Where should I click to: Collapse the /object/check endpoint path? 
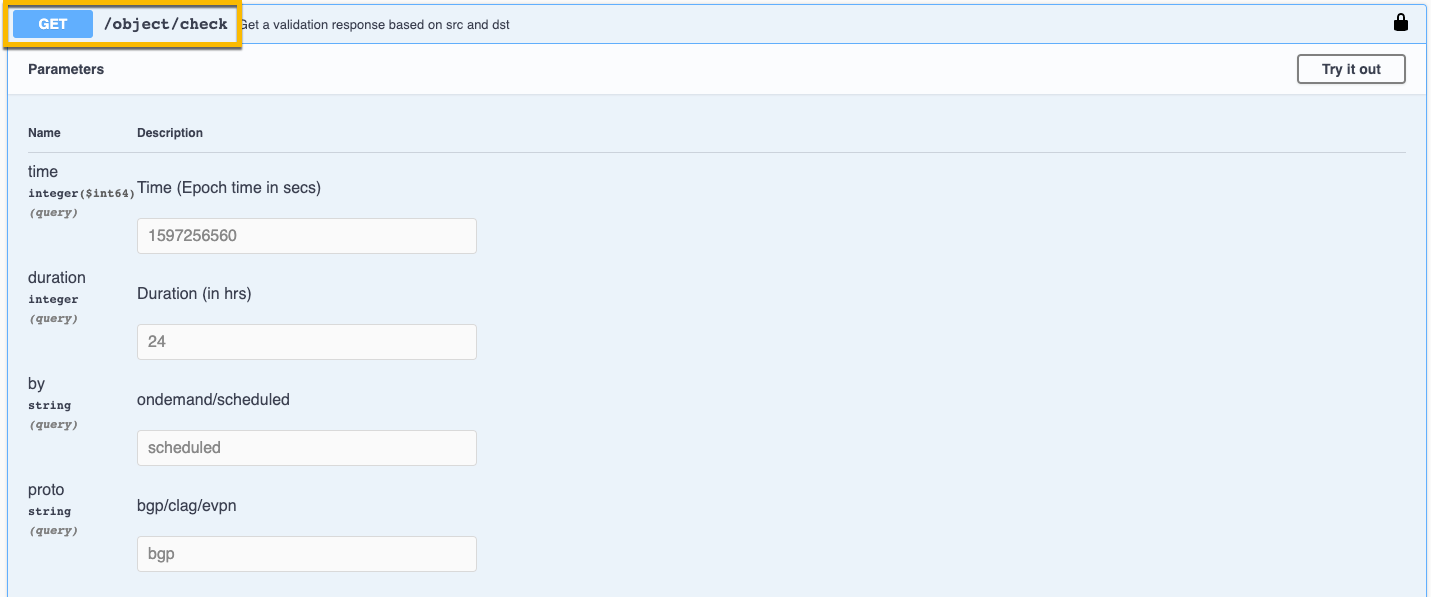pos(166,24)
